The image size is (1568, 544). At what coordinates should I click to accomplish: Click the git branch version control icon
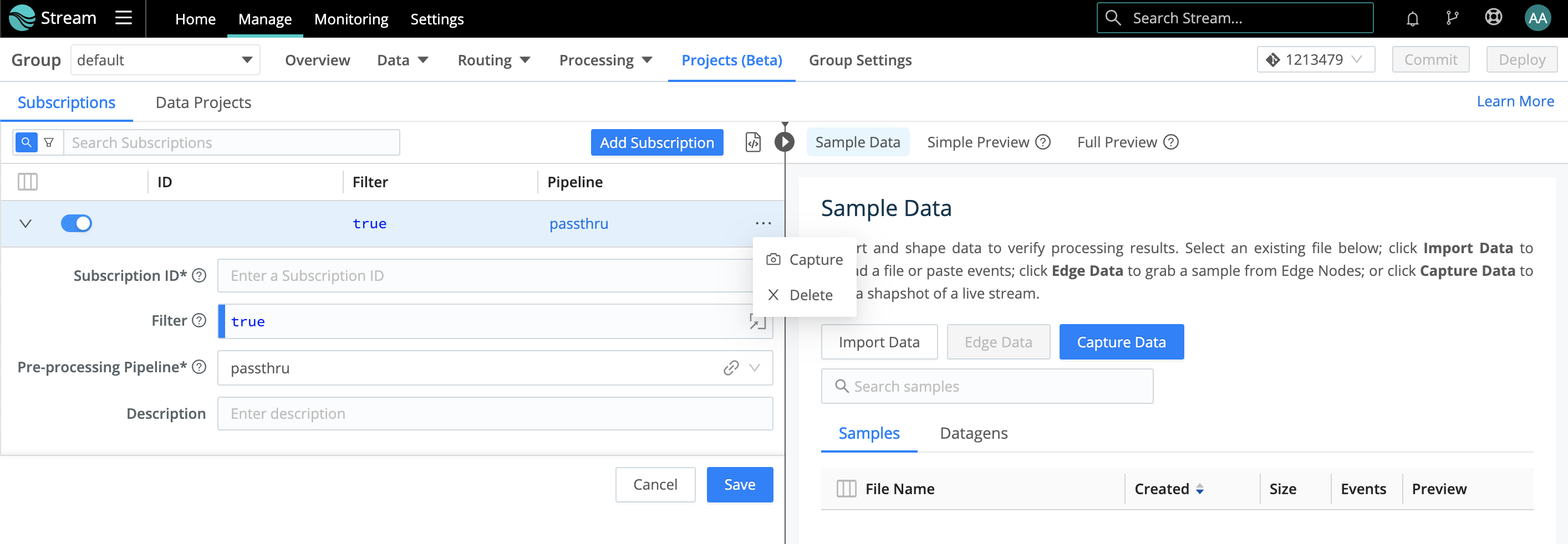click(1452, 19)
